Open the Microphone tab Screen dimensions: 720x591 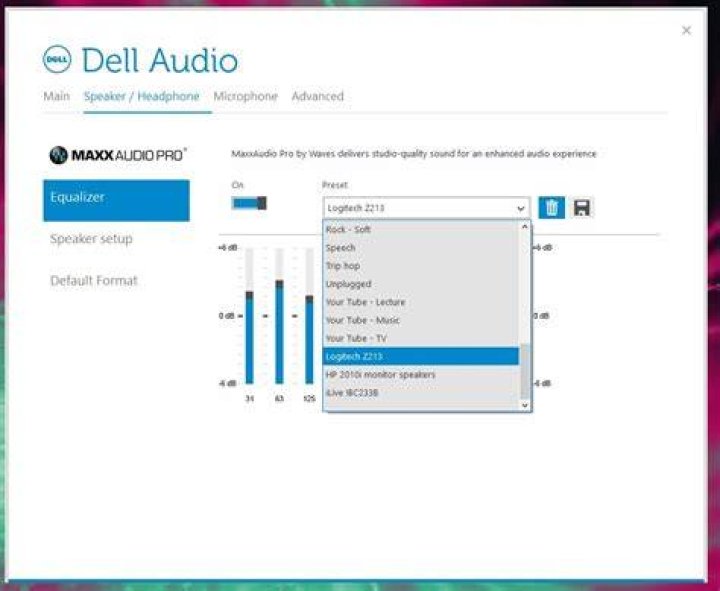tap(246, 96)
